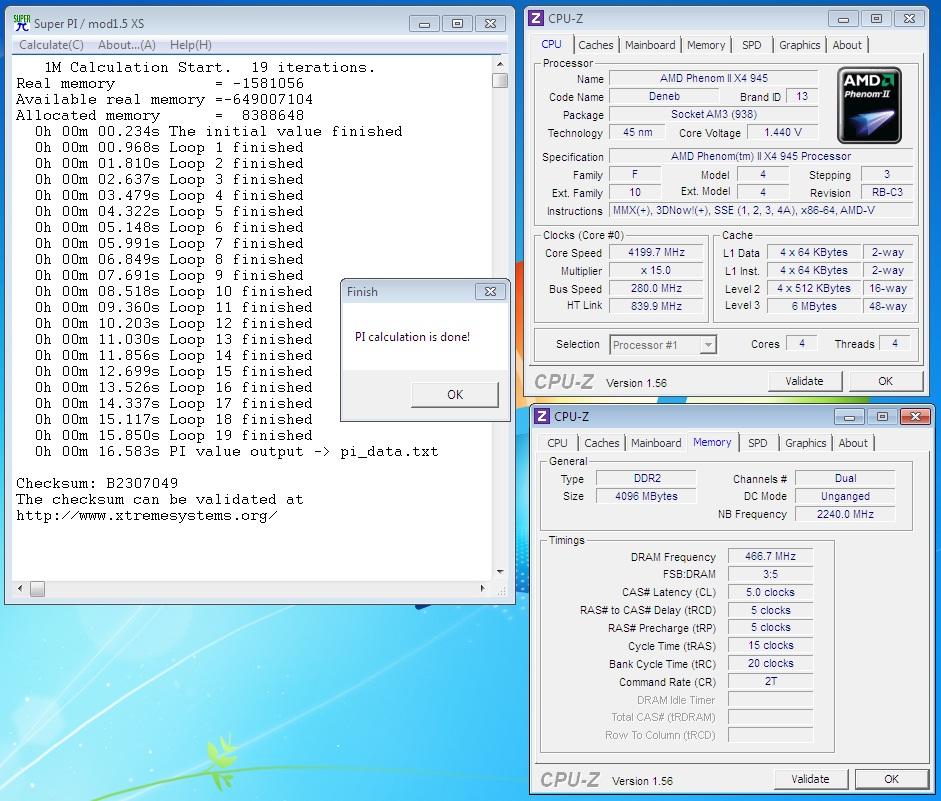Click the CPU-Z logo icon in Memory window title bar
941x801 pixels.
point(542,416)
